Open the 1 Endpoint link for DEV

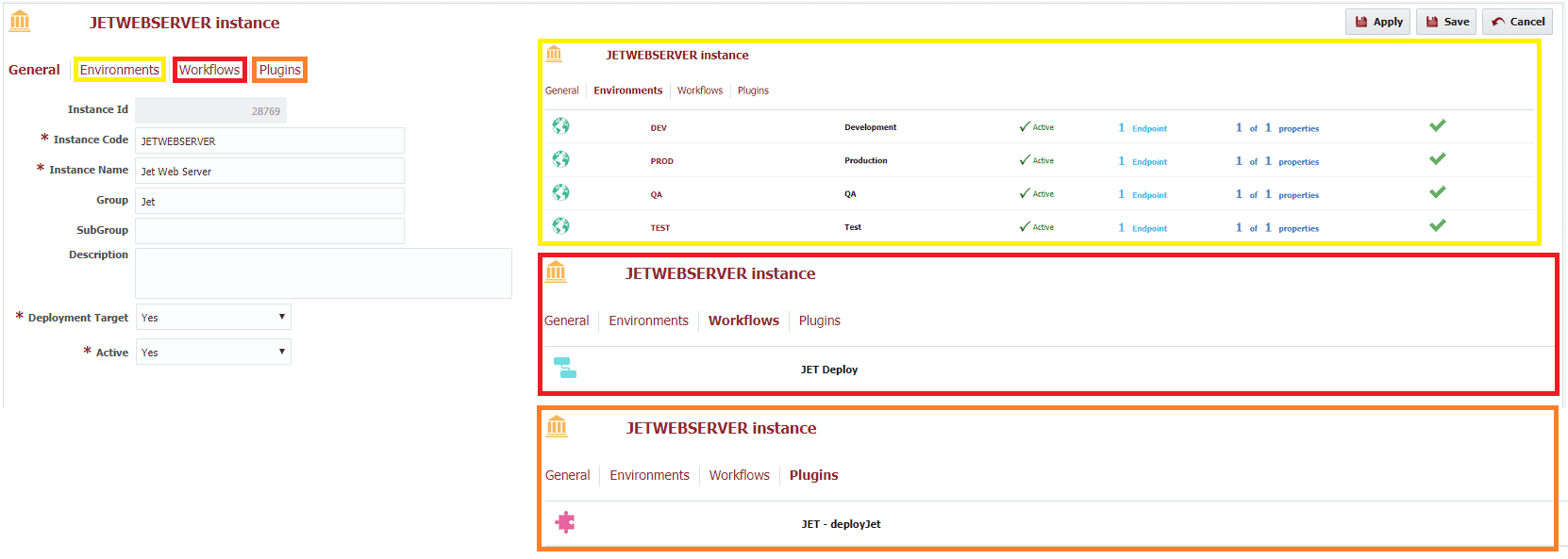pos(1143,128)
